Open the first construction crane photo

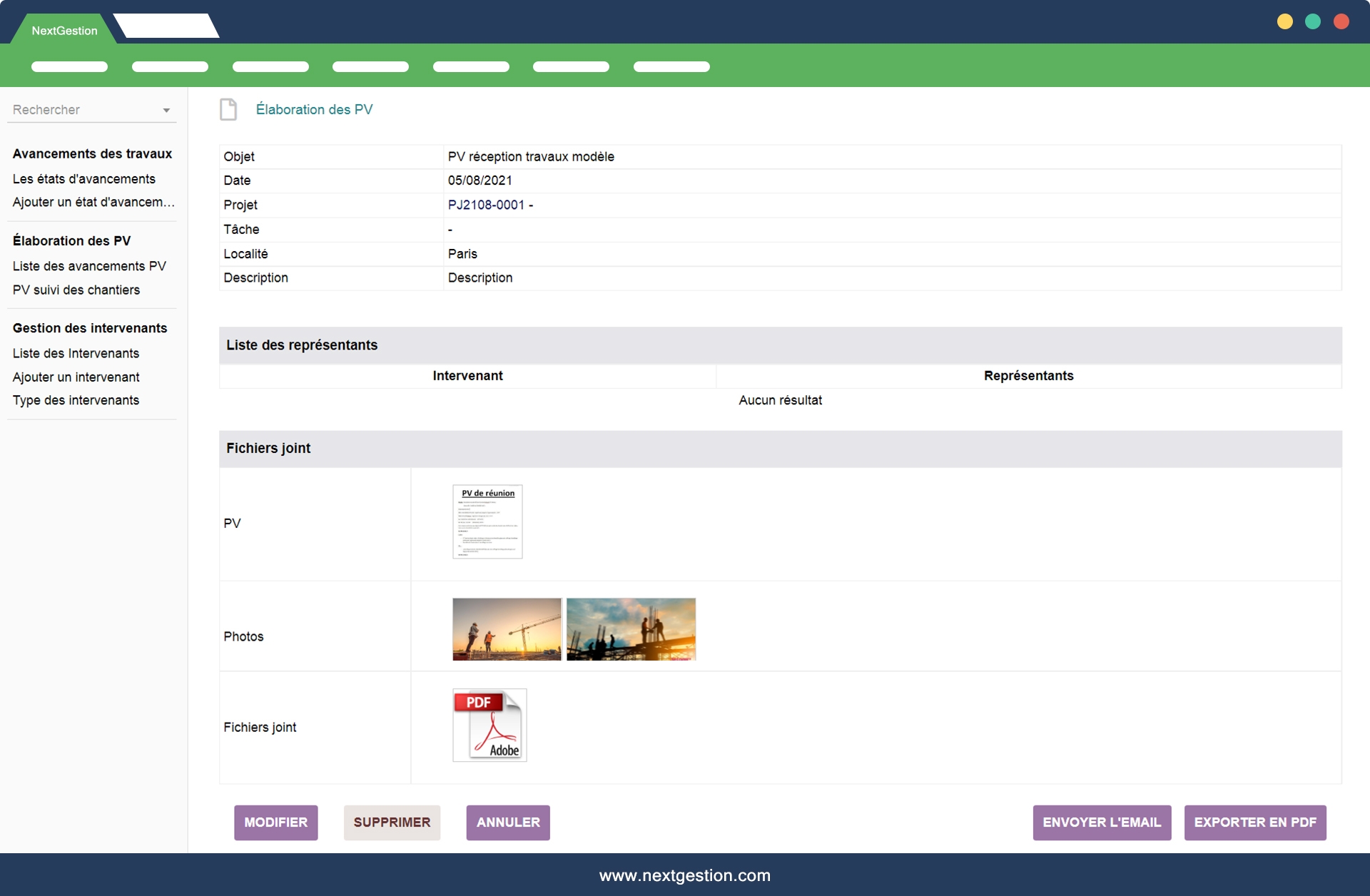click(x=507, y=628)
